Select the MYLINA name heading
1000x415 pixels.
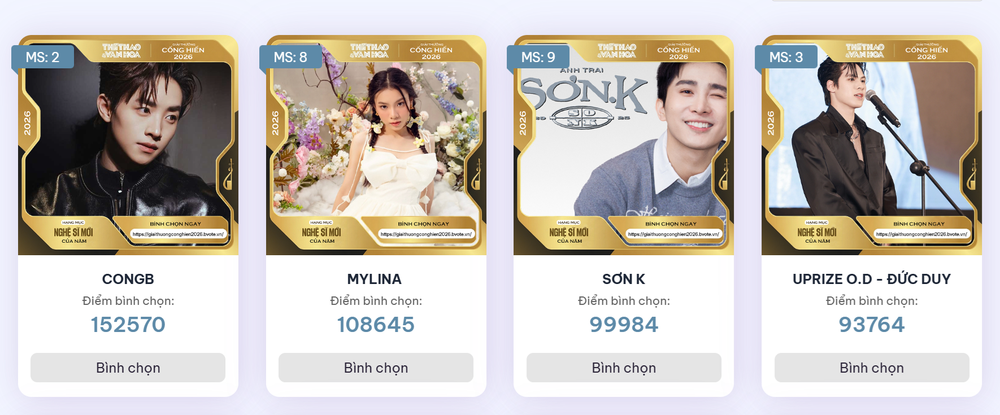tap(375, 279)
